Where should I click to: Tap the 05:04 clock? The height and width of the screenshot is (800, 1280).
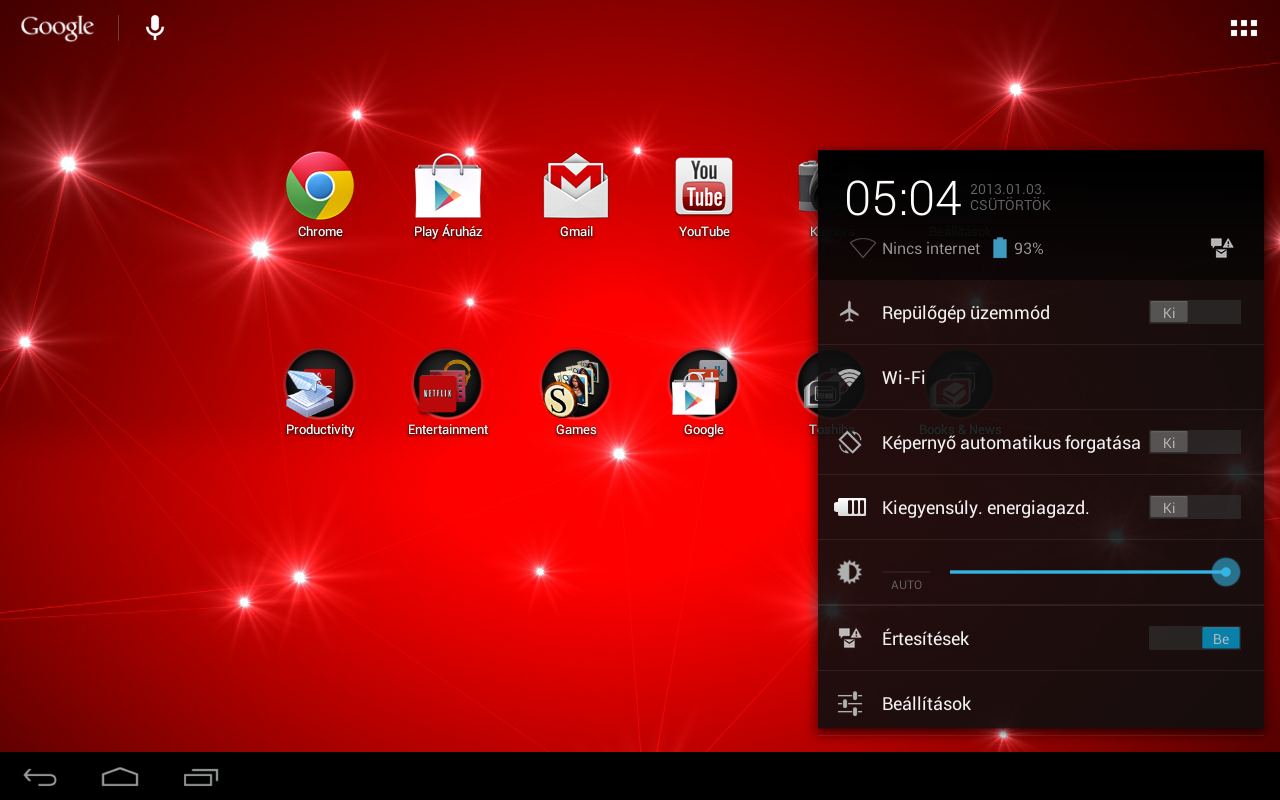[x=903, y=199]
